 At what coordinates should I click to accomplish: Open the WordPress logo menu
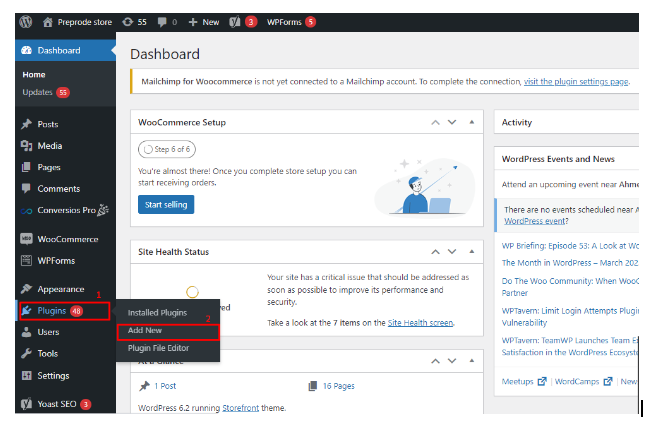pos(26,22)
